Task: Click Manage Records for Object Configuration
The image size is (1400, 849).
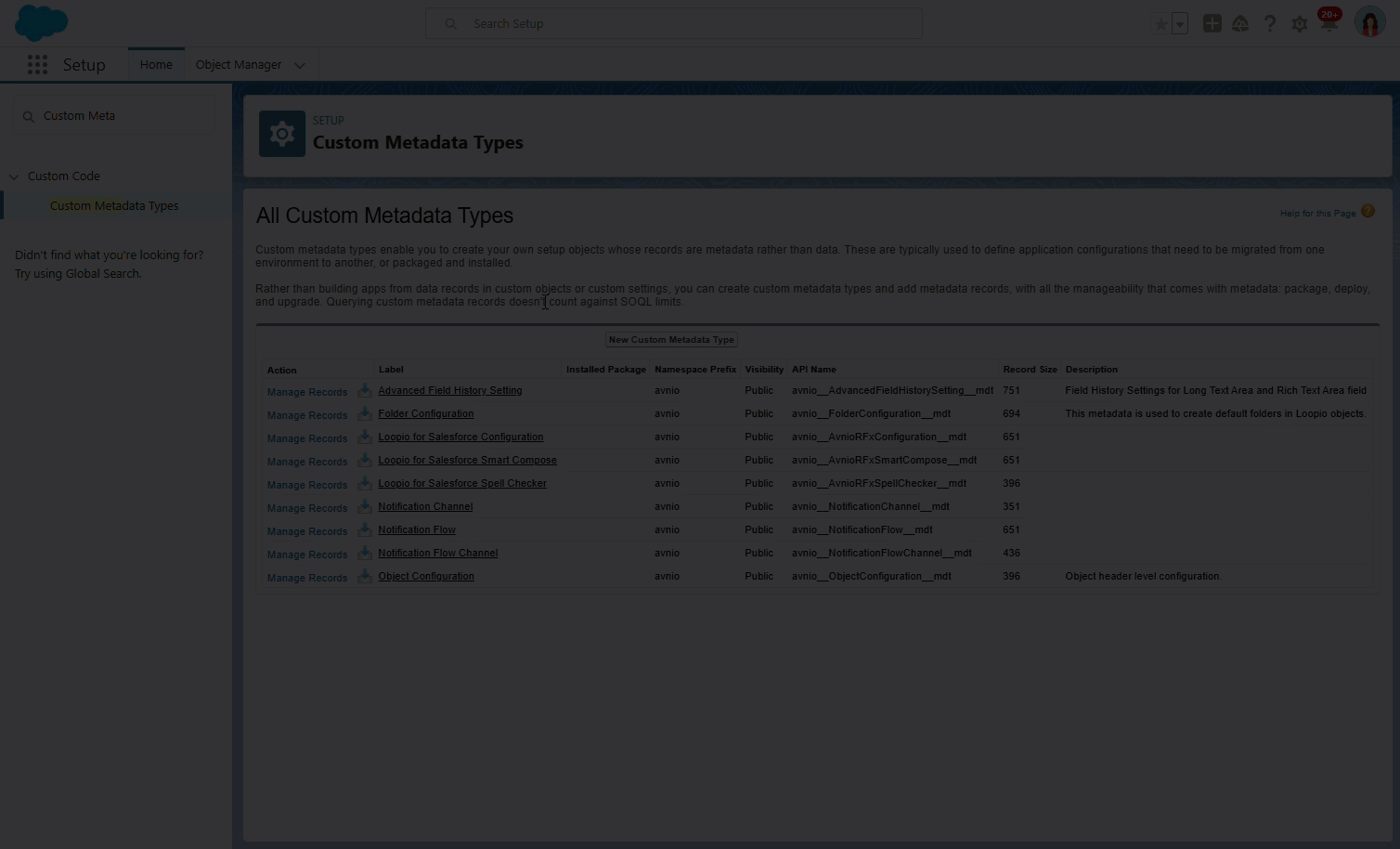Action: click(307, 578)
